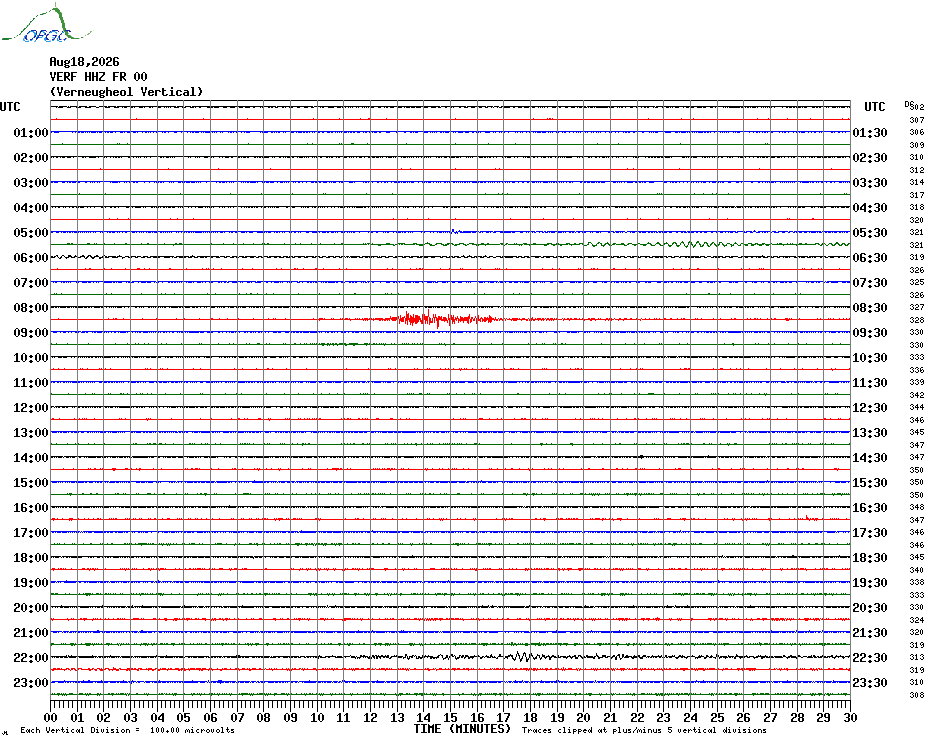Click the Each Vertical Division scale note

pyautogui.click(x=128, y=730)
